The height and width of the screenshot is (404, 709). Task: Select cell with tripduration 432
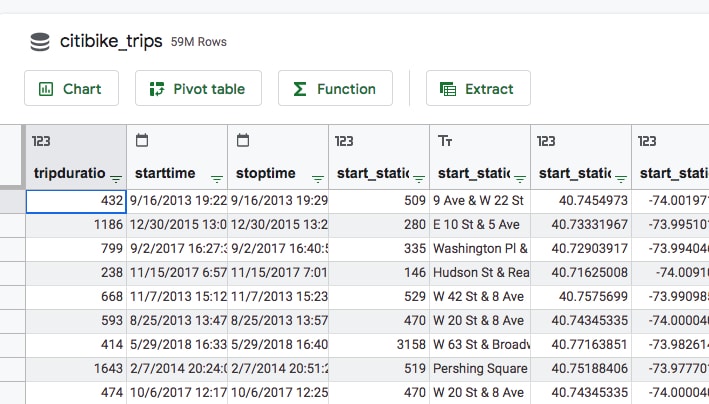click(x=76, y=201)
